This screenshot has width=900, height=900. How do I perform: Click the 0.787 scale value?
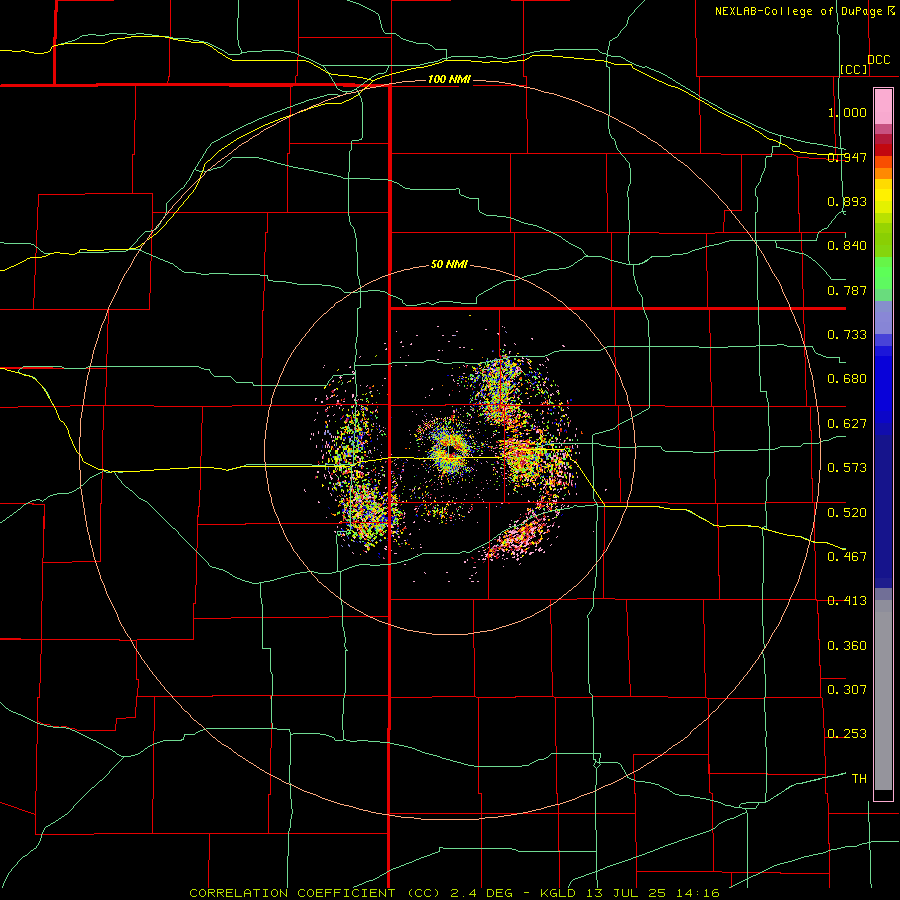tap(847, 290)
